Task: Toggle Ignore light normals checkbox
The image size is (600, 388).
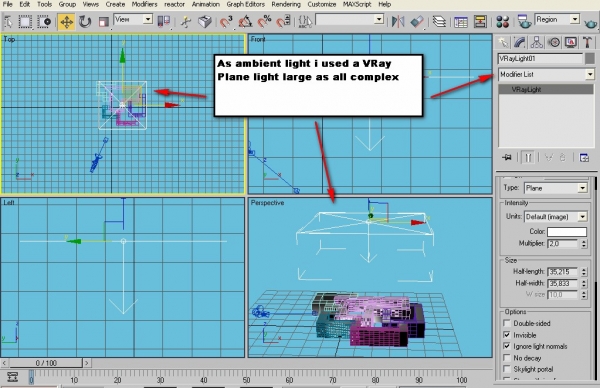Action: [507, 346]
